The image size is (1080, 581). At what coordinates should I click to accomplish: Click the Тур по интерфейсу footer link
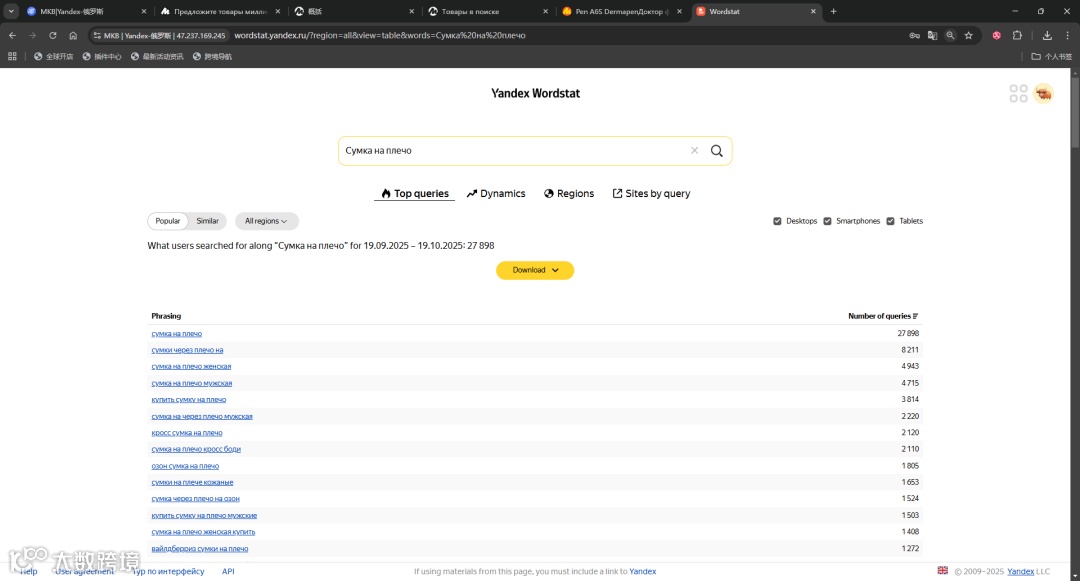pyautogui.click(x=168, y=571)
